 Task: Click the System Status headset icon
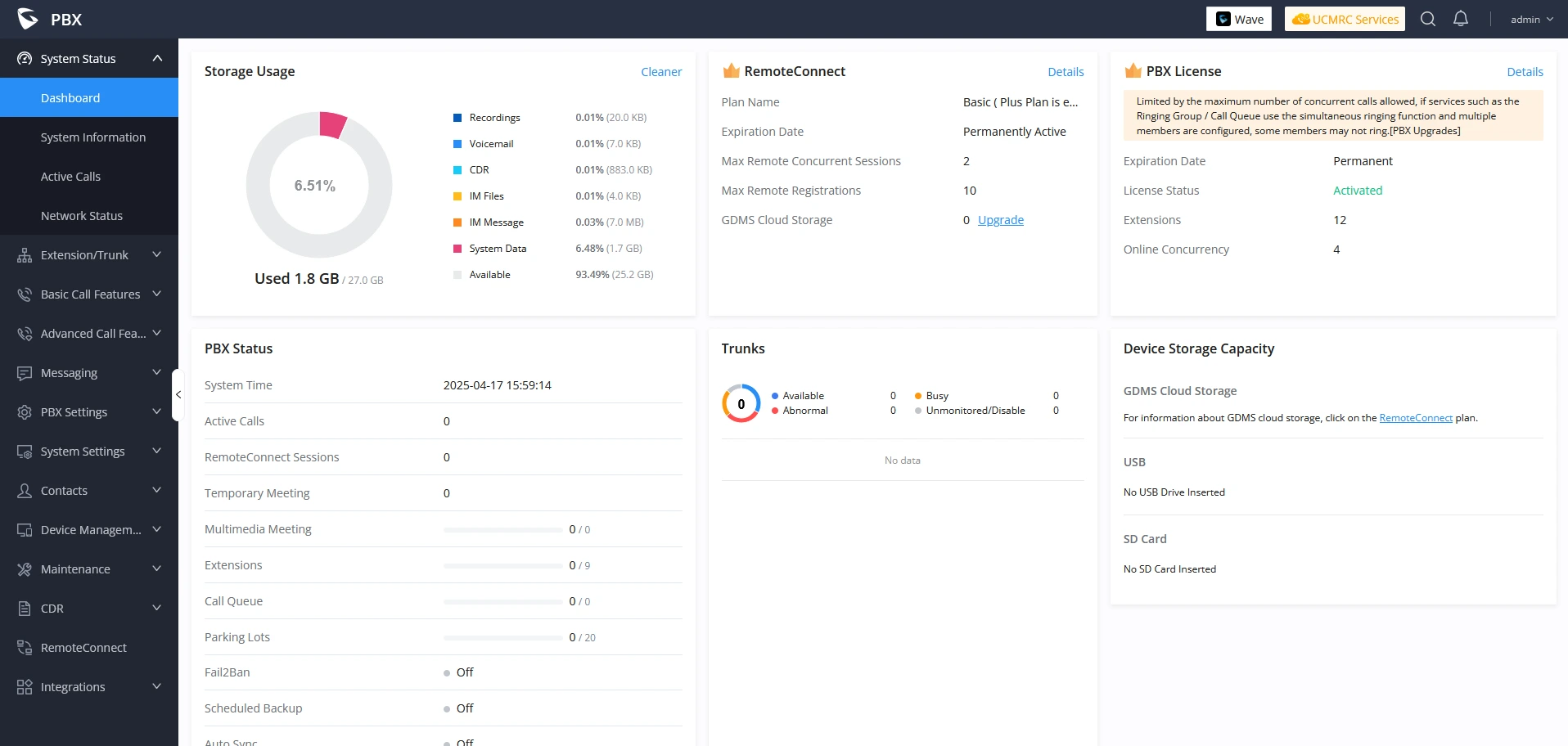tap(25, 59)
